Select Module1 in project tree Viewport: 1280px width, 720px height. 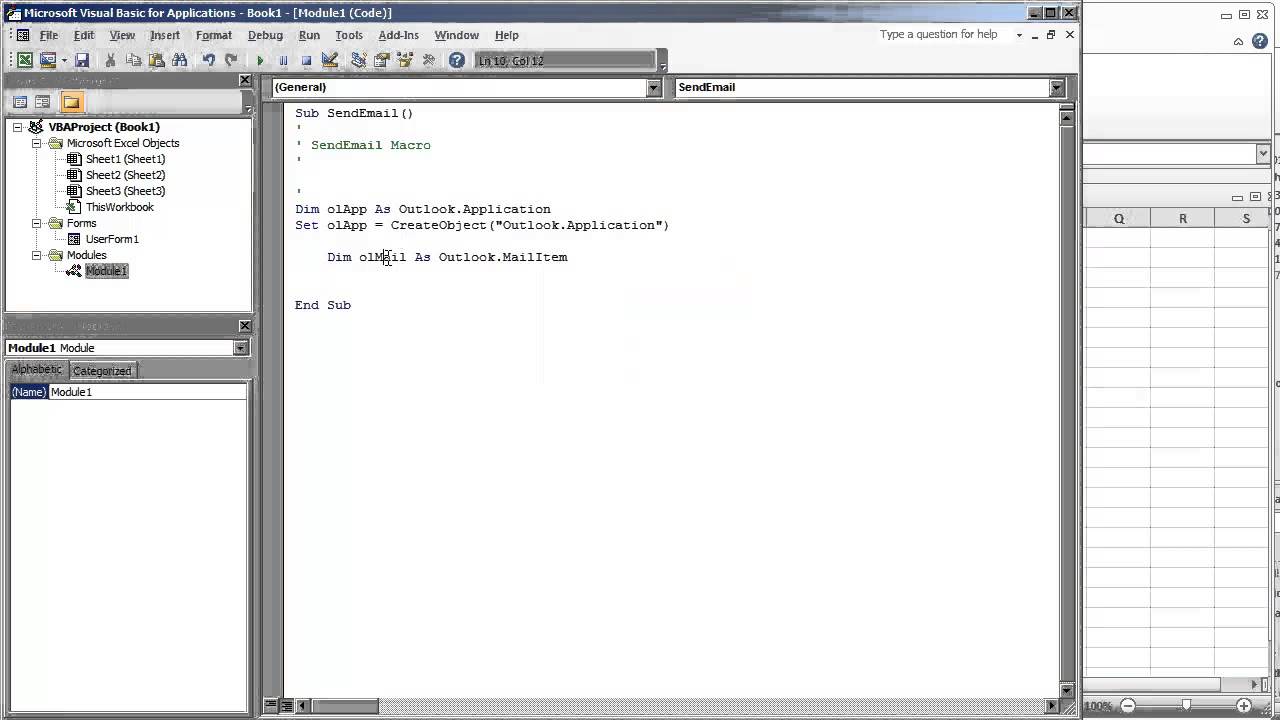[x=106, y=271]
